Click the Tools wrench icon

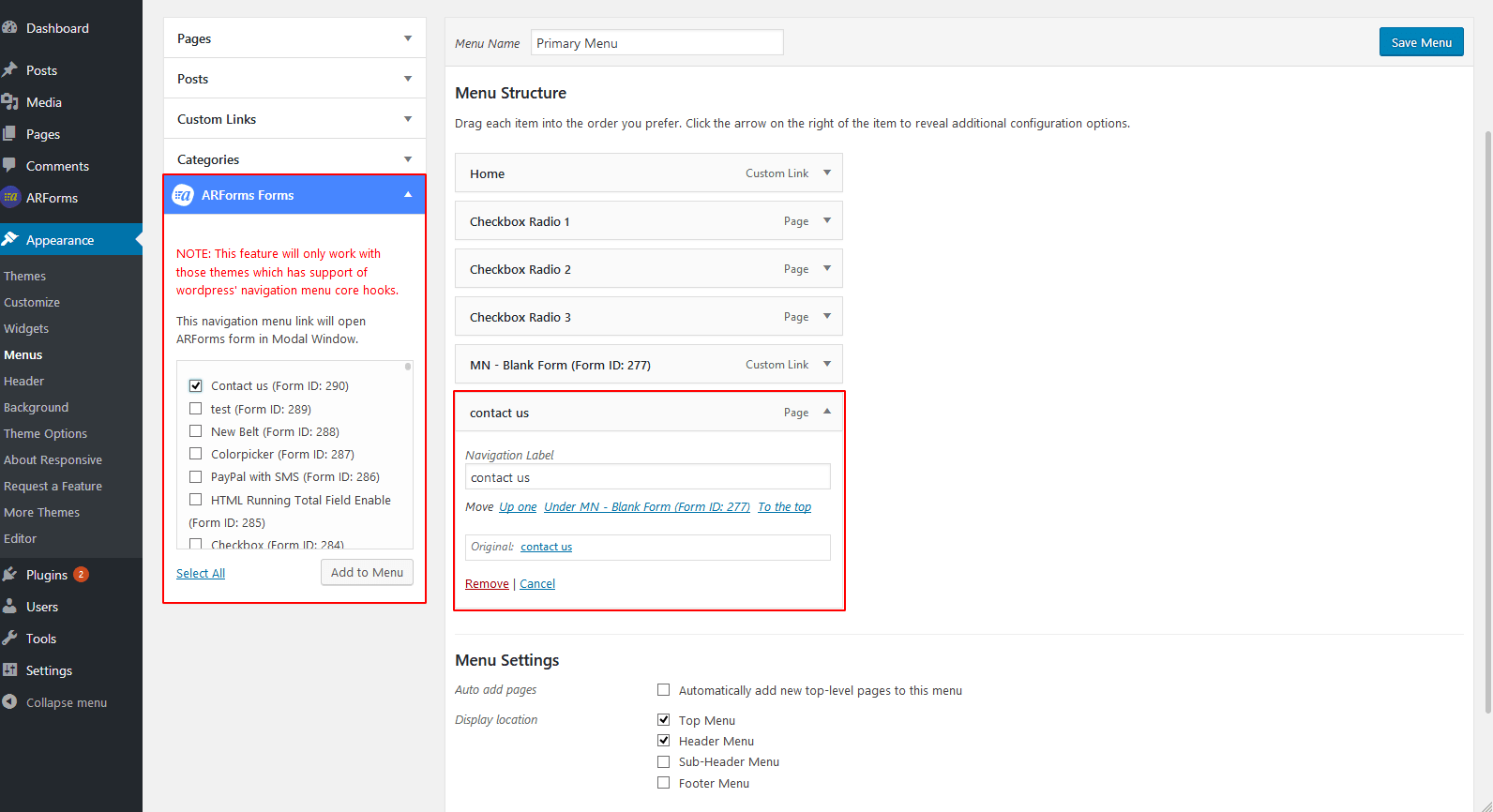pyautogui.click(x=10, y=639)
